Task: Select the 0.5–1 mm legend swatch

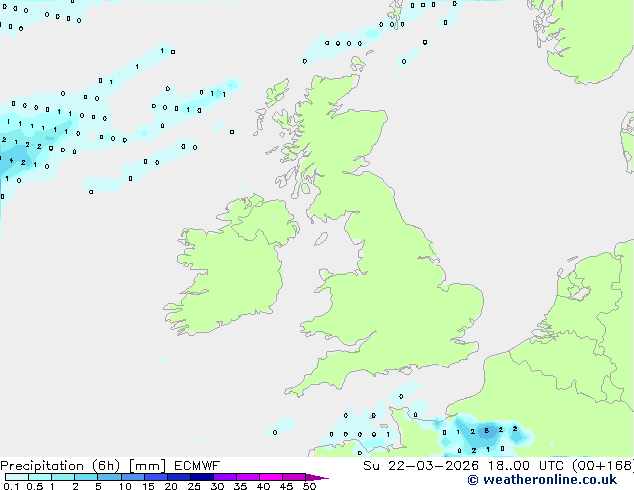Action: tap(40, 477)
